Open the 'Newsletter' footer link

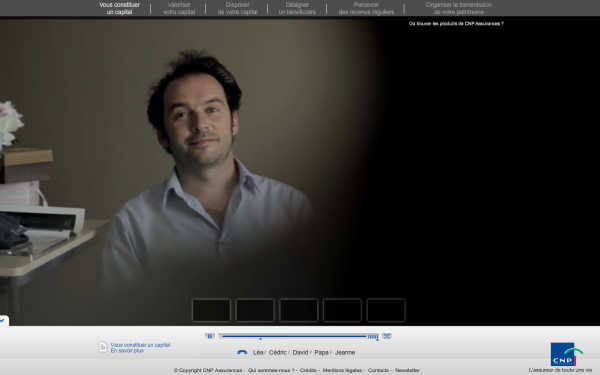407,370
